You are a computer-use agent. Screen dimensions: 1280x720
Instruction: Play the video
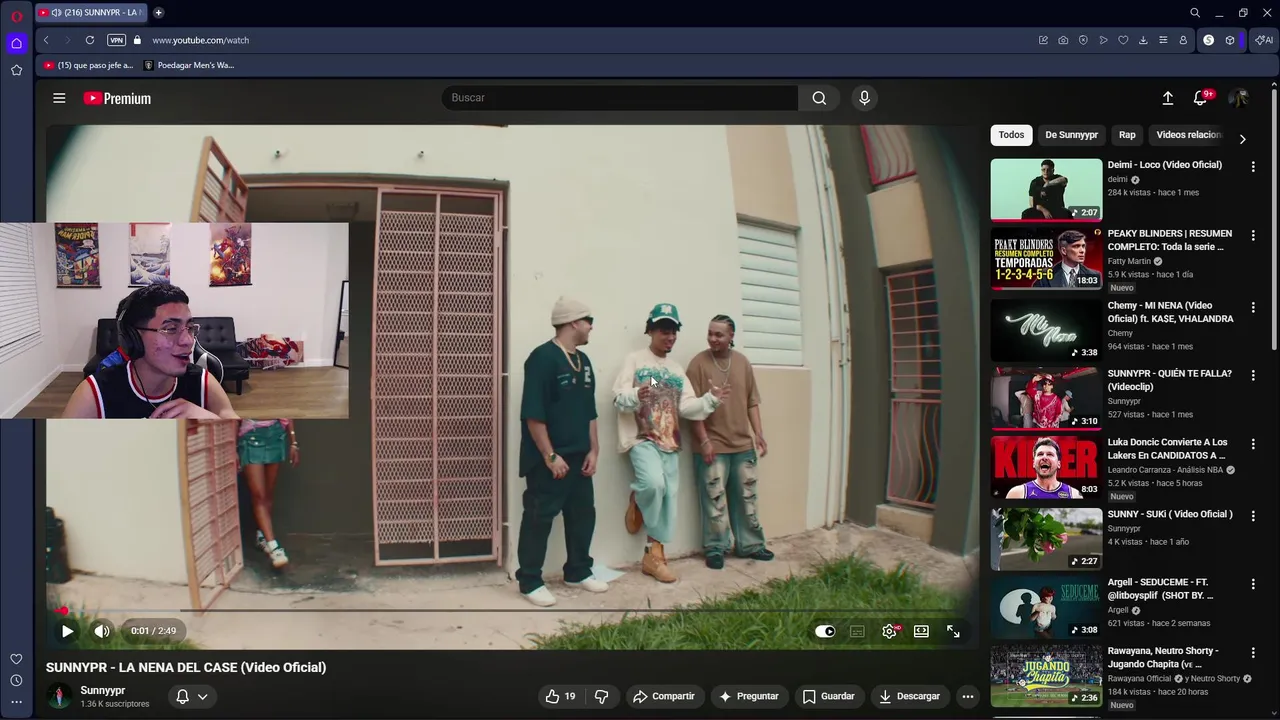[x=67, y=631]
